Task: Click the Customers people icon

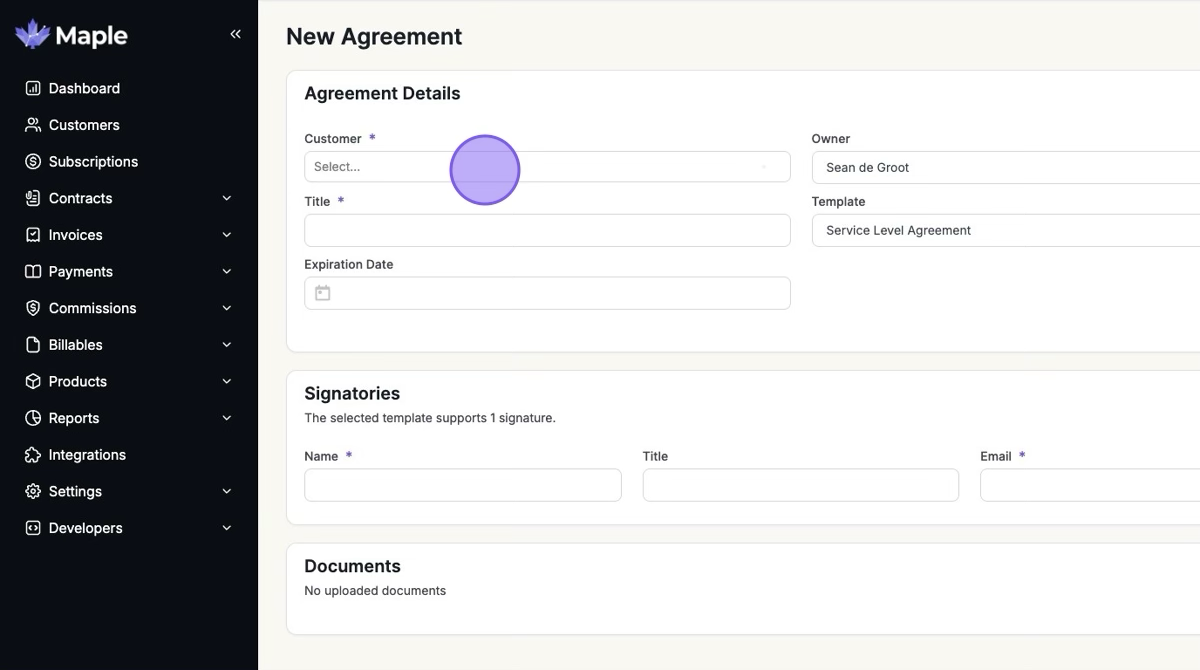Action: click(x=33, y=125)
